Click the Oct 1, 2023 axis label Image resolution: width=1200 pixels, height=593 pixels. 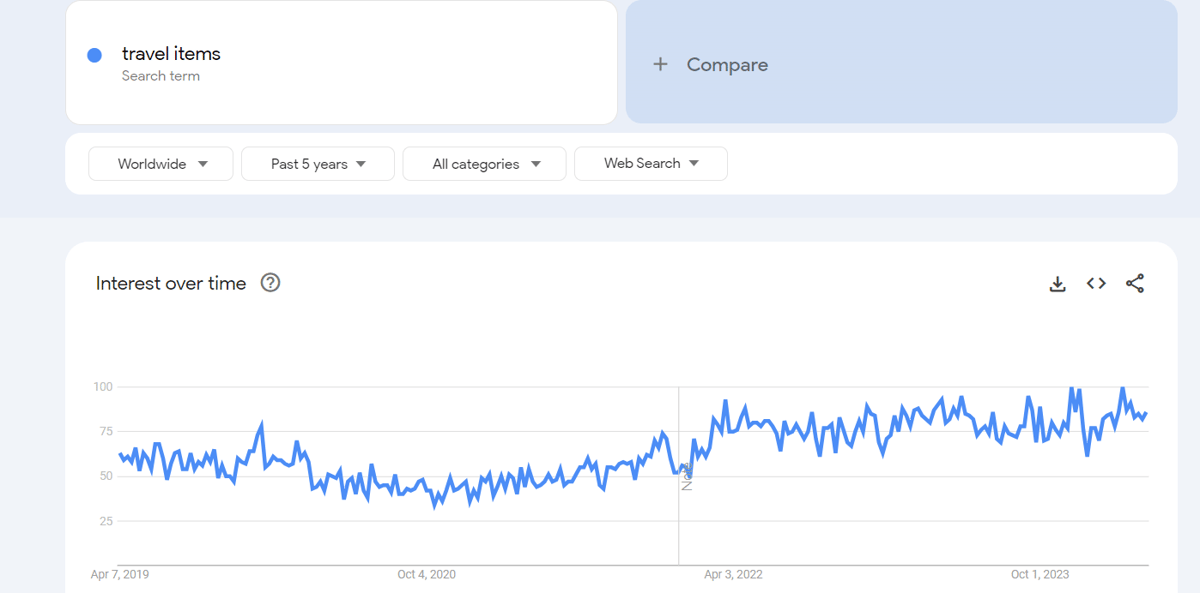pos(1040,574)
